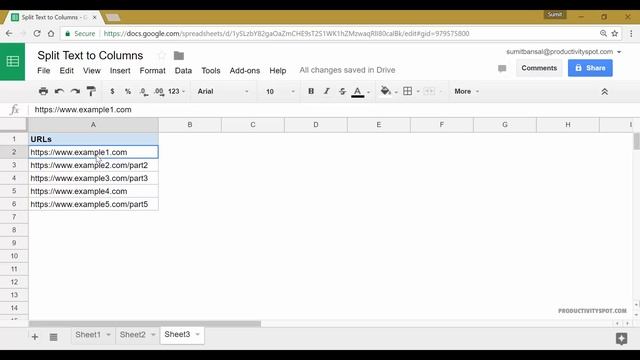The image size is (640, 360).
Task: Click the Print icon in toolbar
Action: pyautogui.click(x=43, y=91)
